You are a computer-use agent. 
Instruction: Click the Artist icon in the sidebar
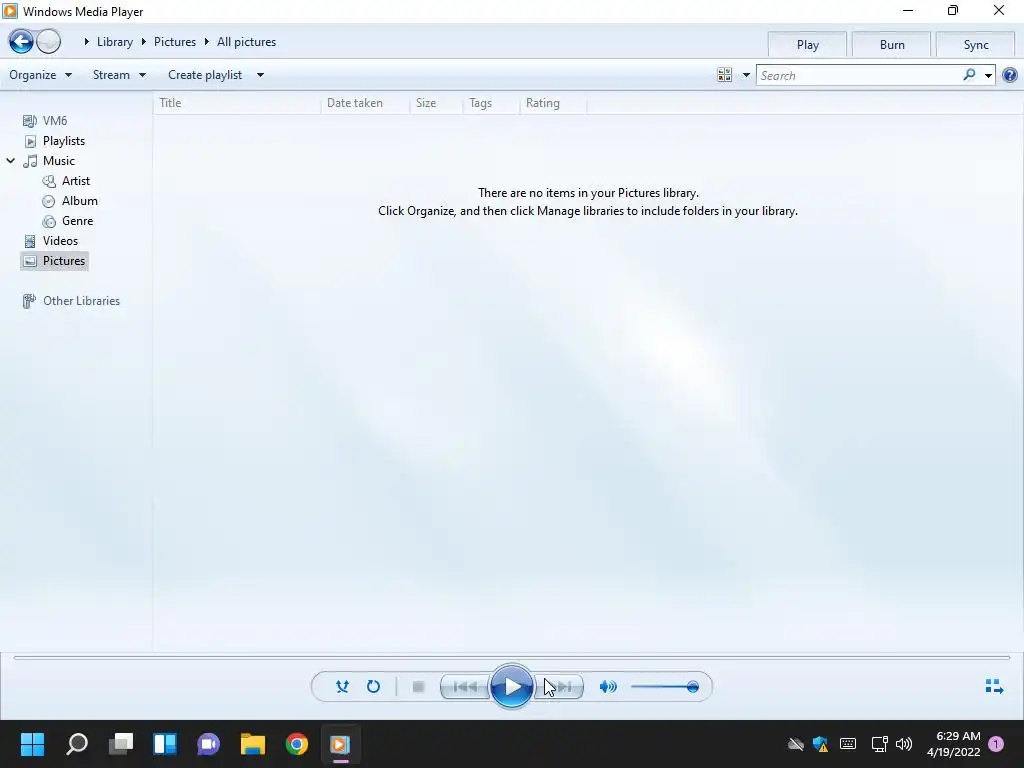[49, 181]
